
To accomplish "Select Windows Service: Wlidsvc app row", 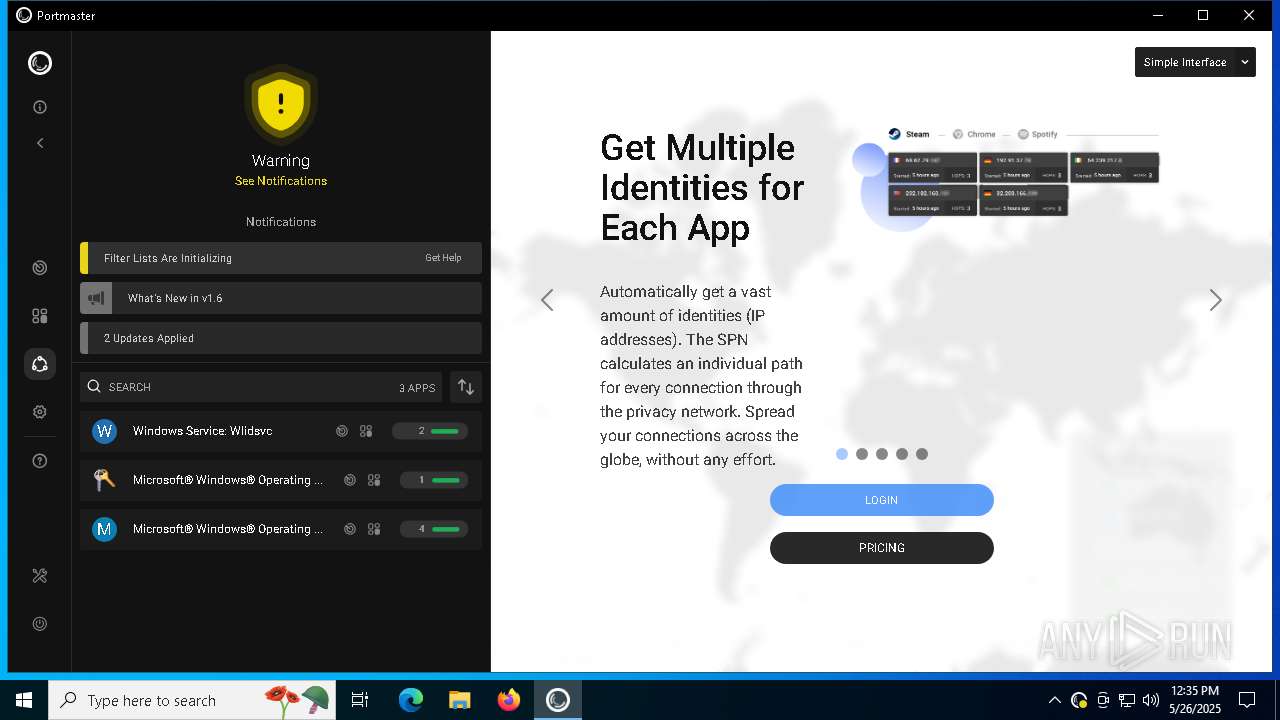I will coord(281,431).
